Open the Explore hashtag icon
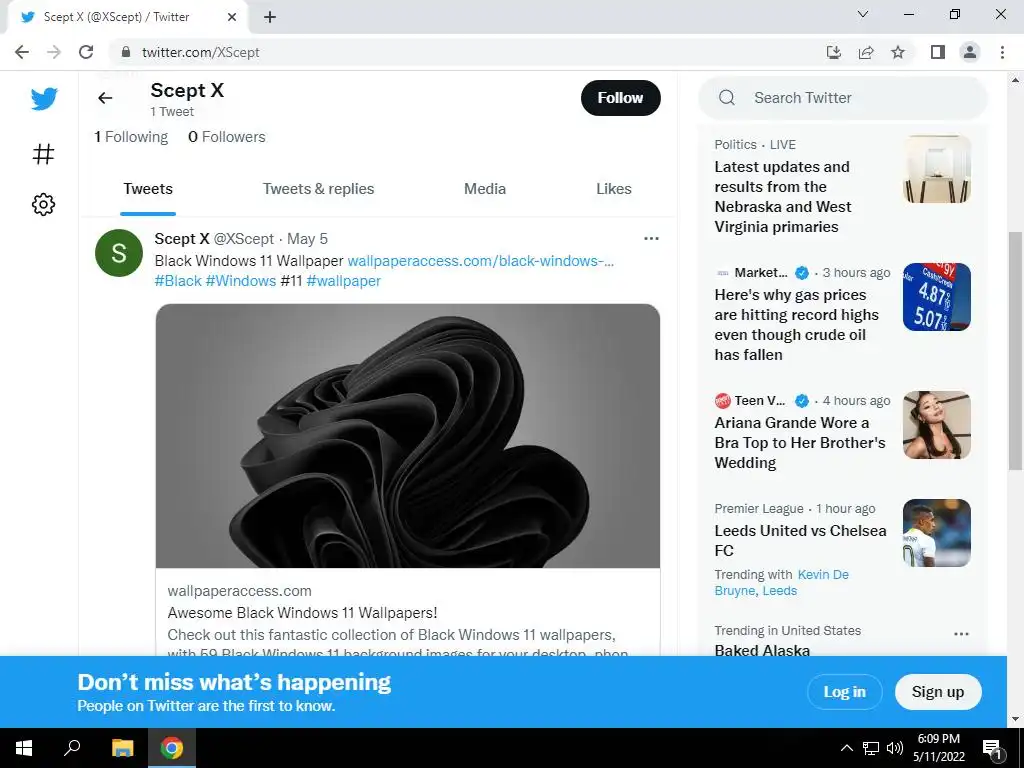The image size is (1024, 768). (x=44, y=154)
